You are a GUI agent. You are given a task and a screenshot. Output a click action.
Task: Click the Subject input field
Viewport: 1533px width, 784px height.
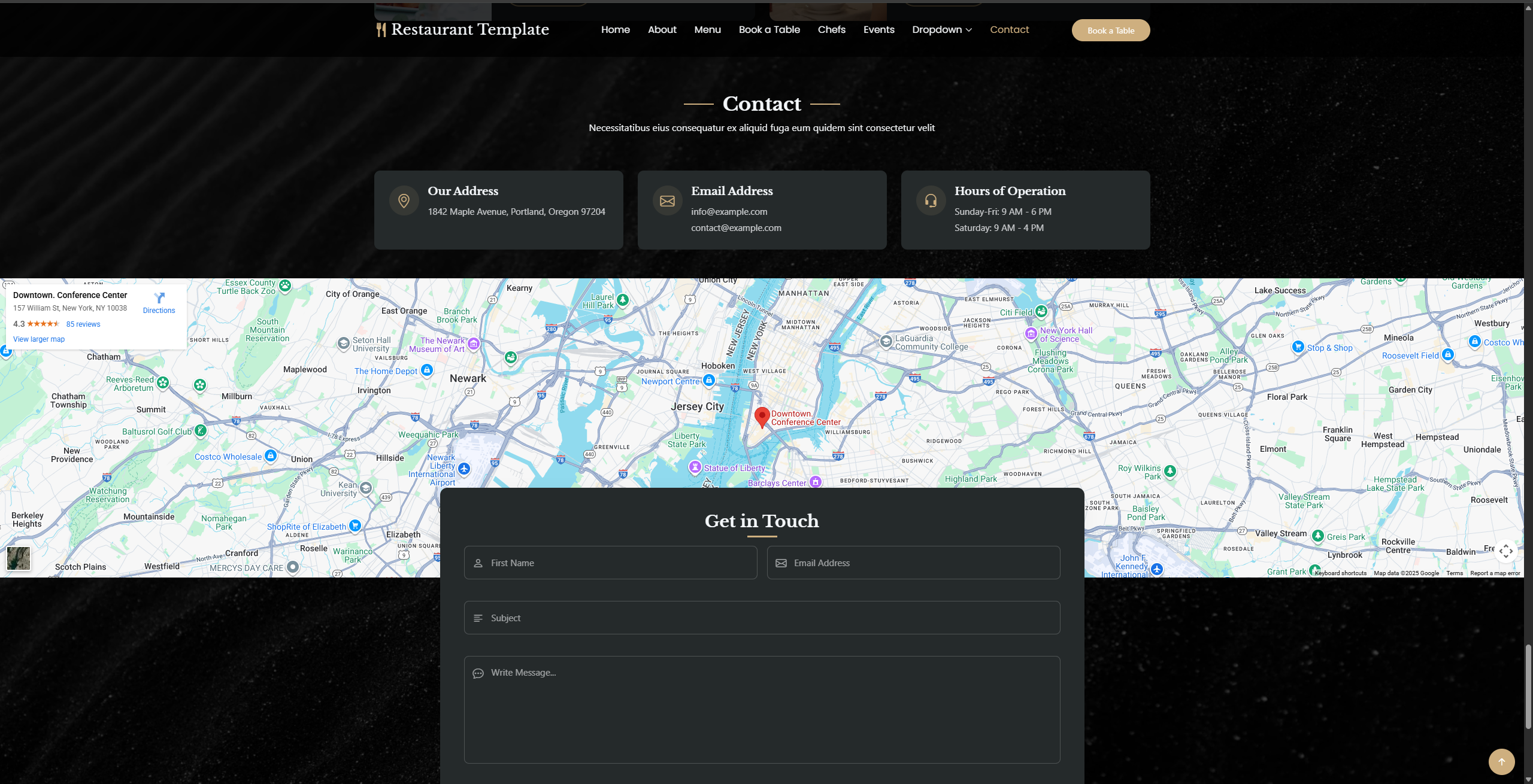(762, 618)
